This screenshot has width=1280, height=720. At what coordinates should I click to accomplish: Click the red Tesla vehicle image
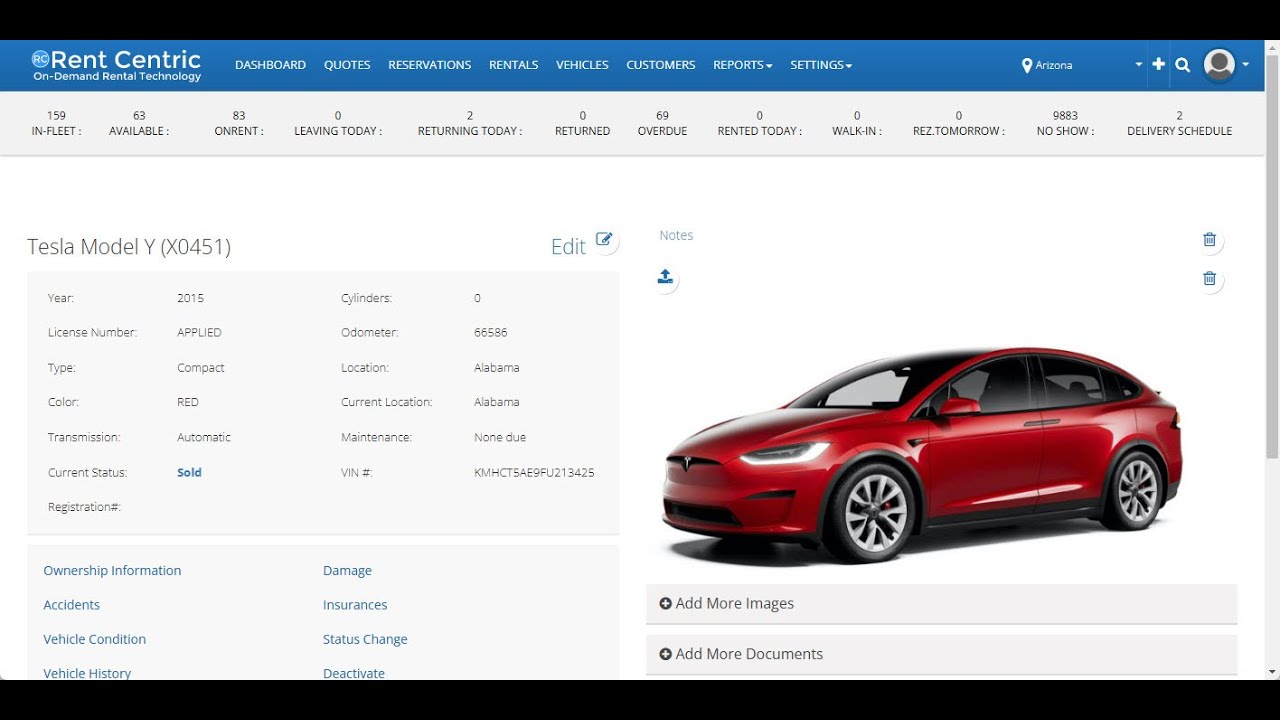click(x=922, y=455)
